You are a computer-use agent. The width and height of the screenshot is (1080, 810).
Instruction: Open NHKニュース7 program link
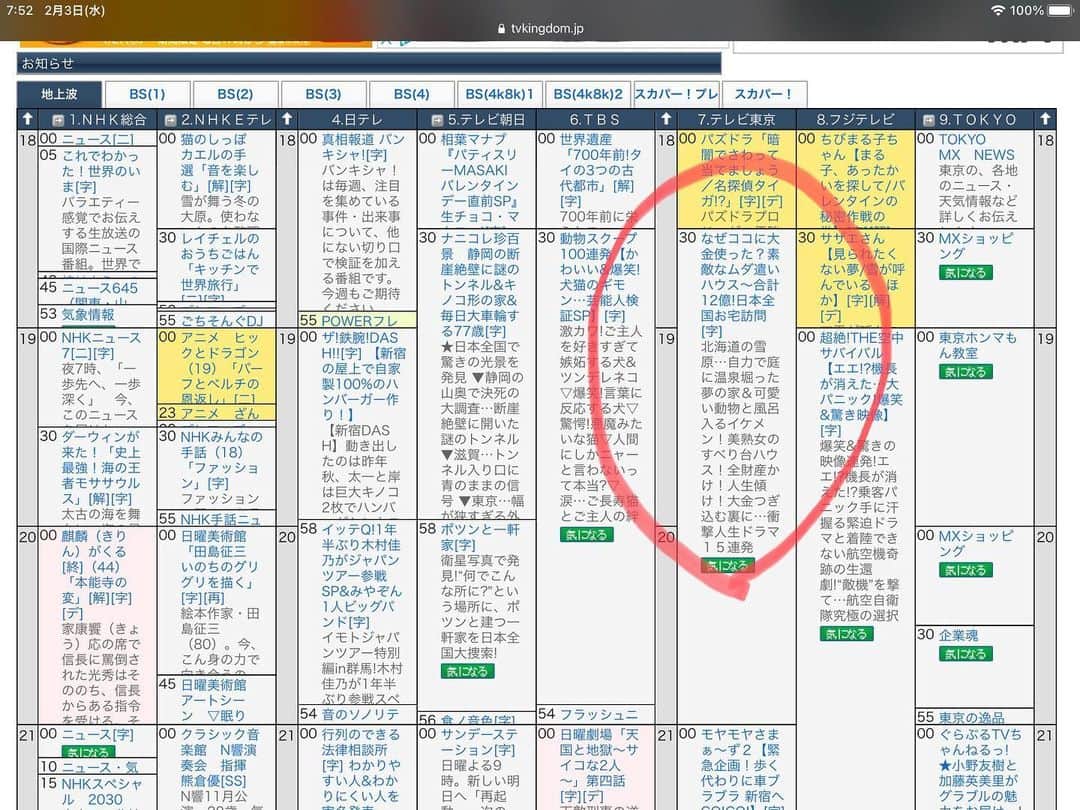click(x=101, y=345)
